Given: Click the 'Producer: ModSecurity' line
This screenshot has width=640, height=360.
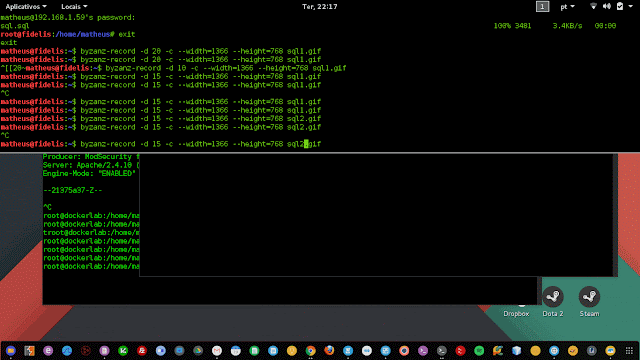Looking at the screenshot, I should [x=91, y=157].
